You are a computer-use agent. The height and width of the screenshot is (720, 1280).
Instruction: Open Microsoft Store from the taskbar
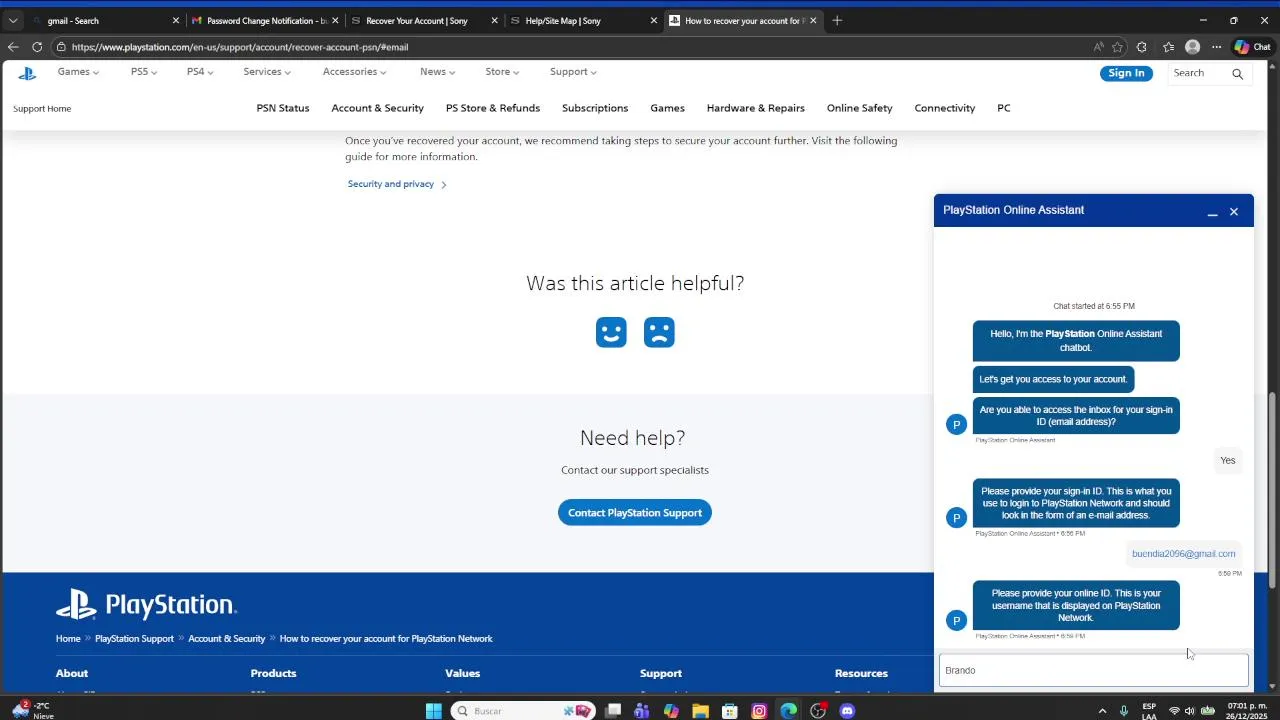click(730, 711)
